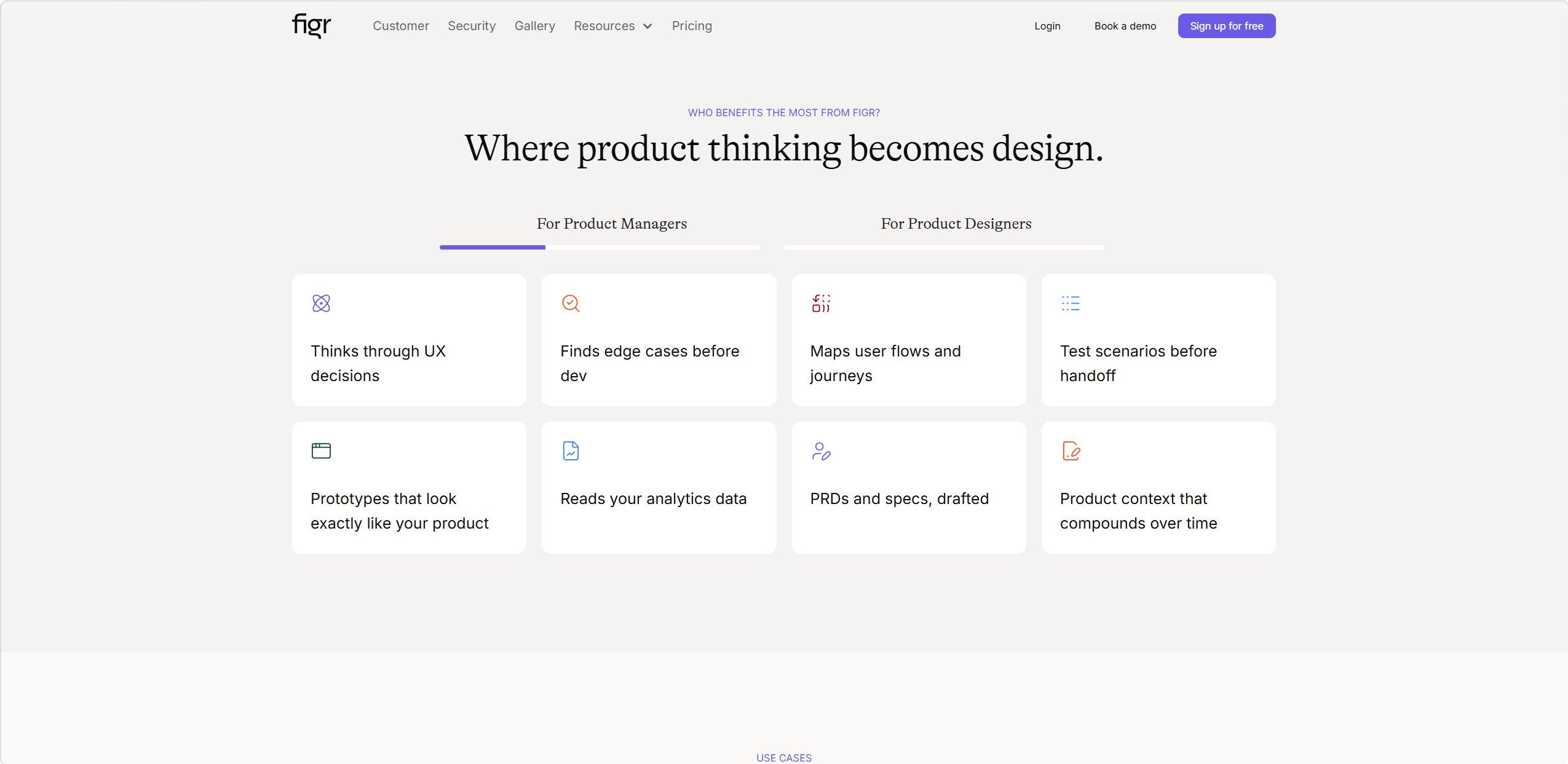The image size is (1568, 764).
Task: Click the green browser window prototype icon
Action: 321,451
